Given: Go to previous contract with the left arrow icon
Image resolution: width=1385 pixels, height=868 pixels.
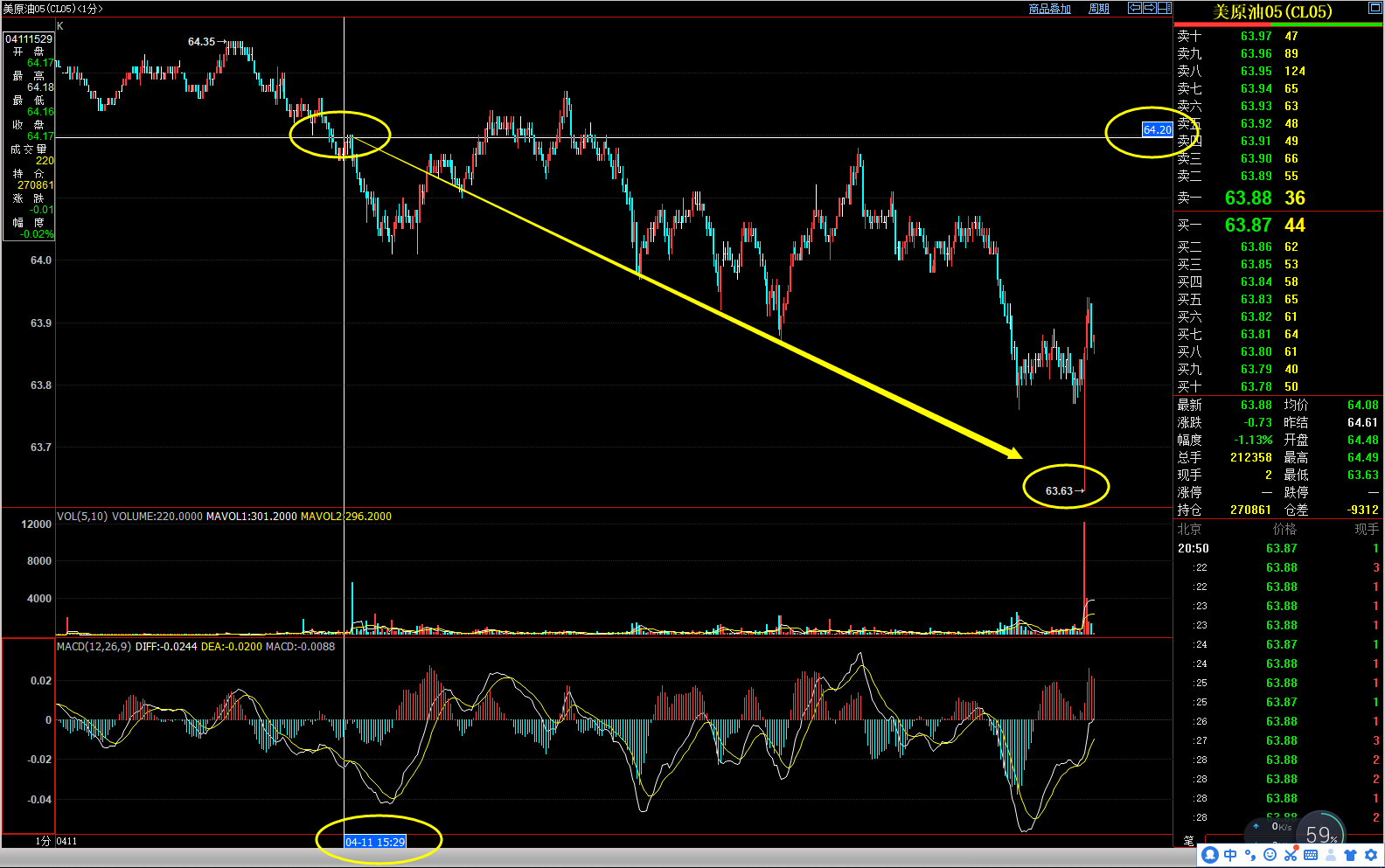Looking at the screenshot, I should [x=1135, y=8].
